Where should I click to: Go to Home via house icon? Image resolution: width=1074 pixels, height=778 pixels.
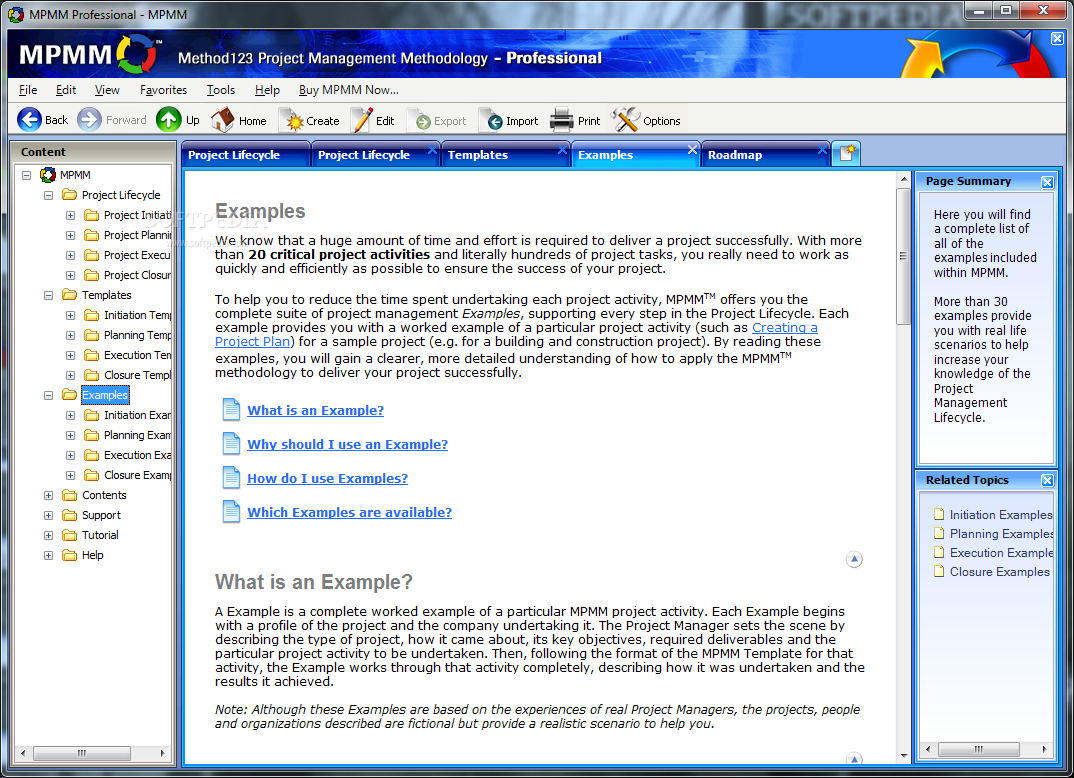click(x=222, y=120)
